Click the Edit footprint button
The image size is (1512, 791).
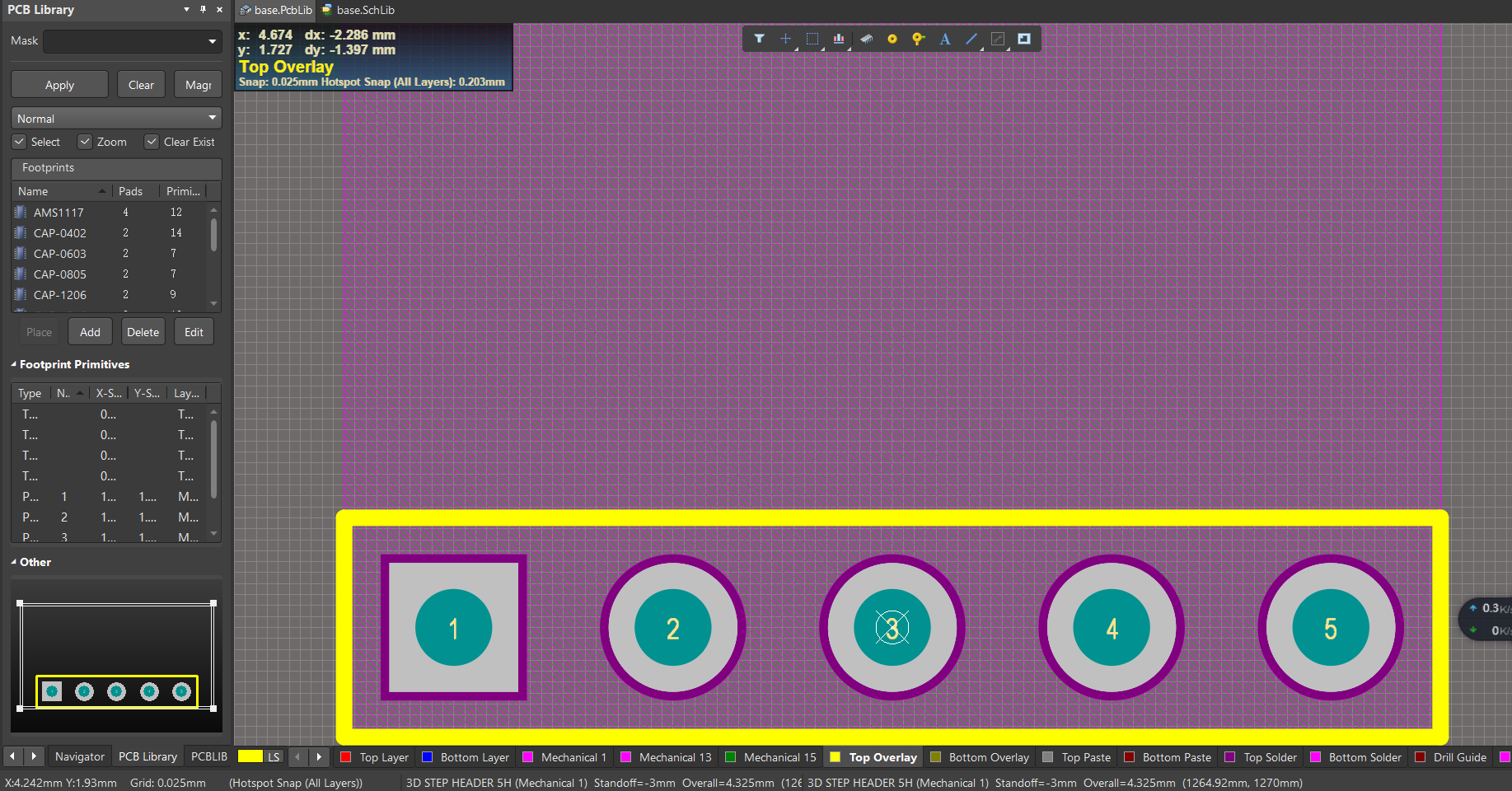click(x=194, y=332)
